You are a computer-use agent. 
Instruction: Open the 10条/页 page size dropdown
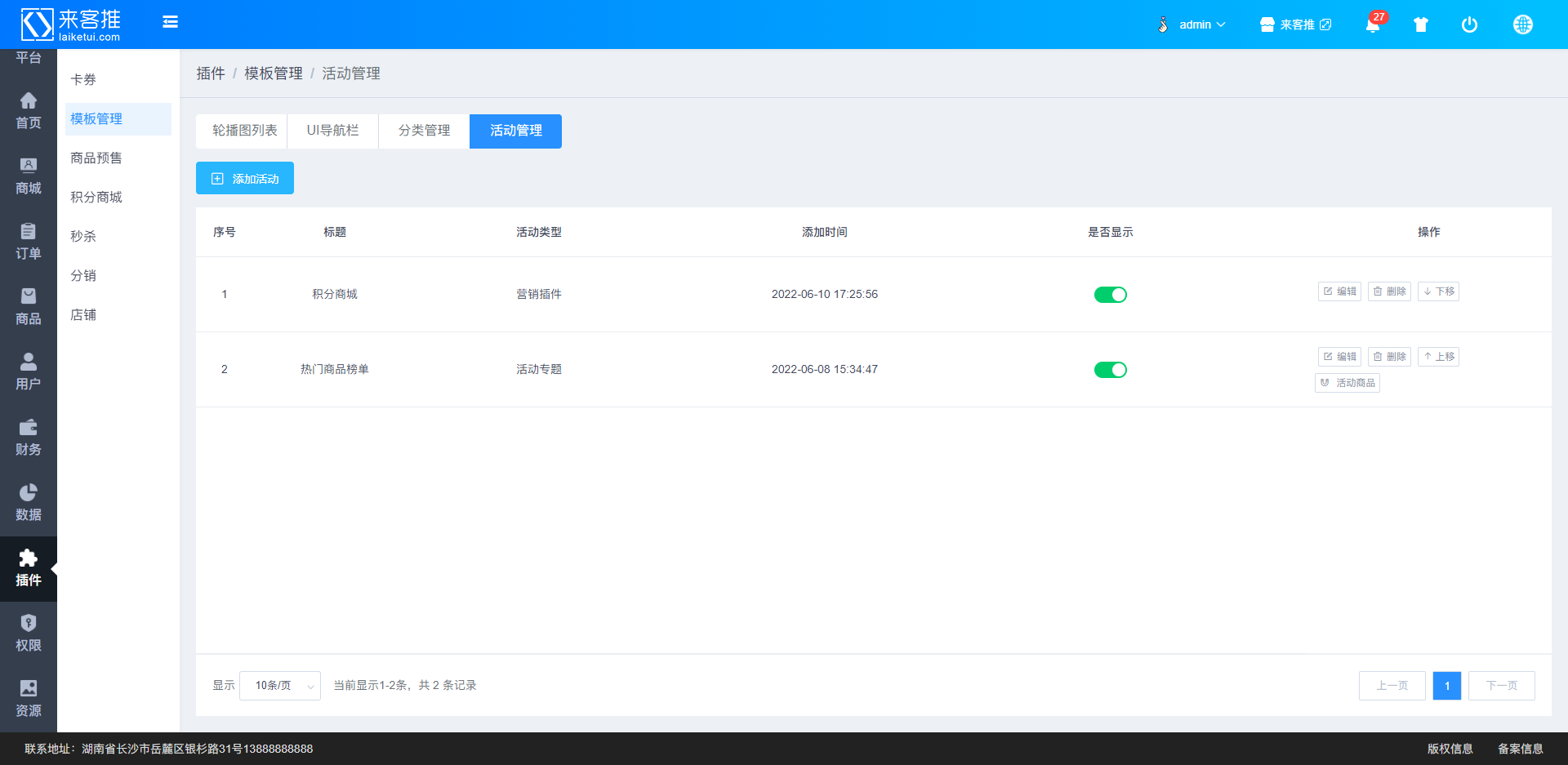(280, 686)
